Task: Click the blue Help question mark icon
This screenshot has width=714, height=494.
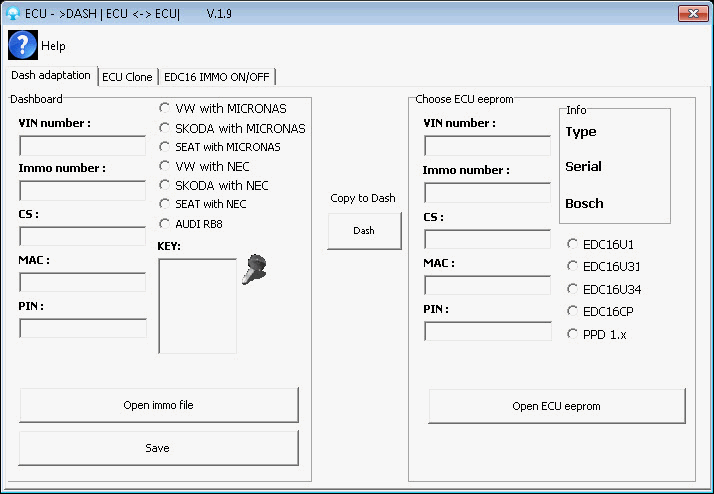Action: tap(22, 45)
